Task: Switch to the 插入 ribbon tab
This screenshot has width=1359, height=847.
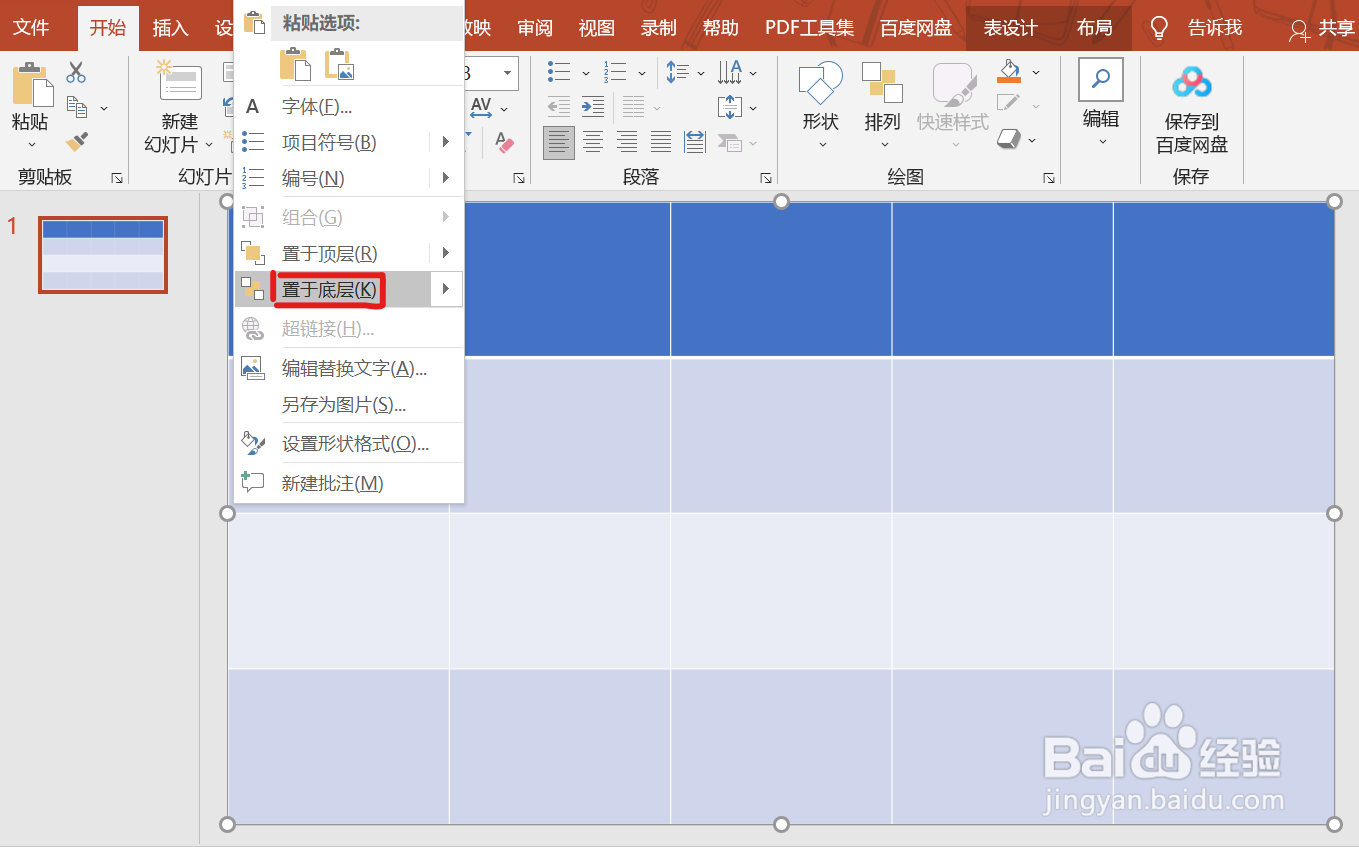Action: coord(170,28)
